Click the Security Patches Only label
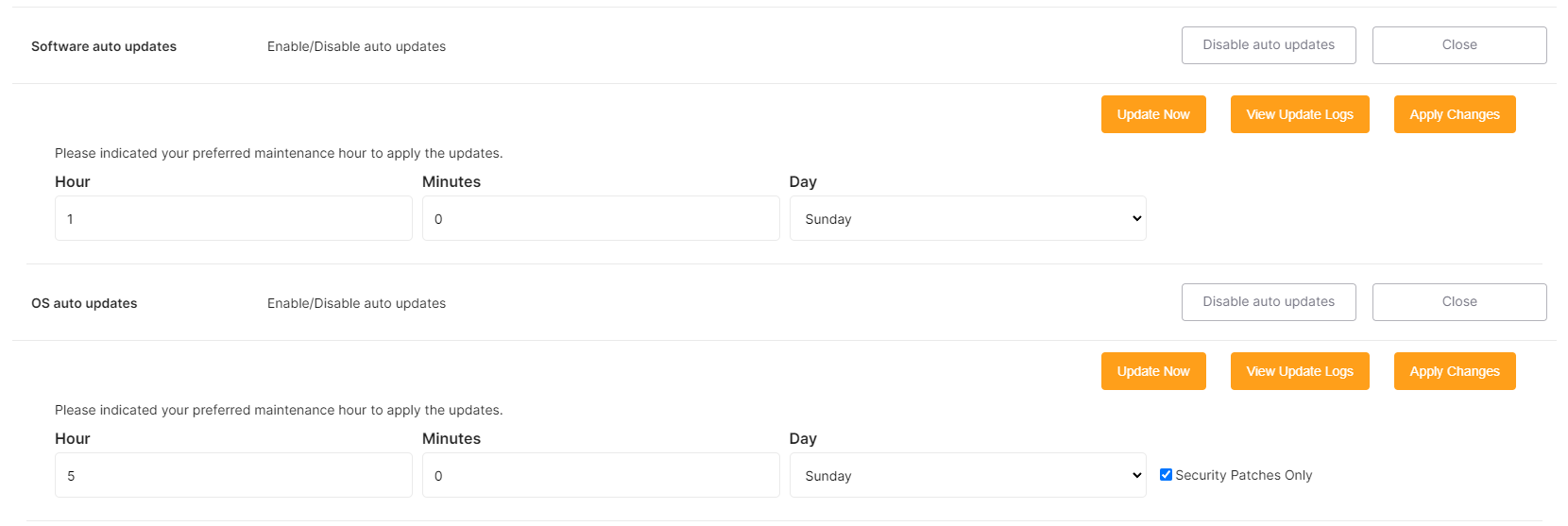1568x526 pixels. click(1243, 475)
